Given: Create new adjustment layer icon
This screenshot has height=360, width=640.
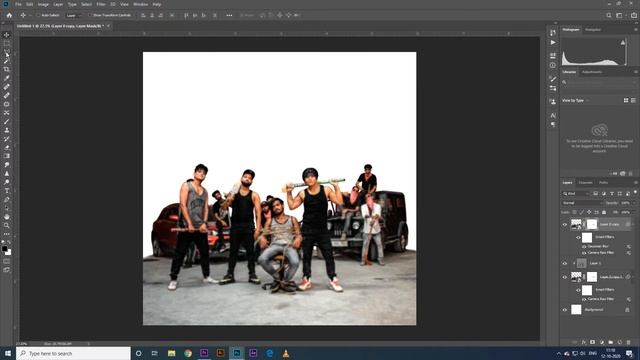Looking at the screenshot, I should (x=602, y=342).
